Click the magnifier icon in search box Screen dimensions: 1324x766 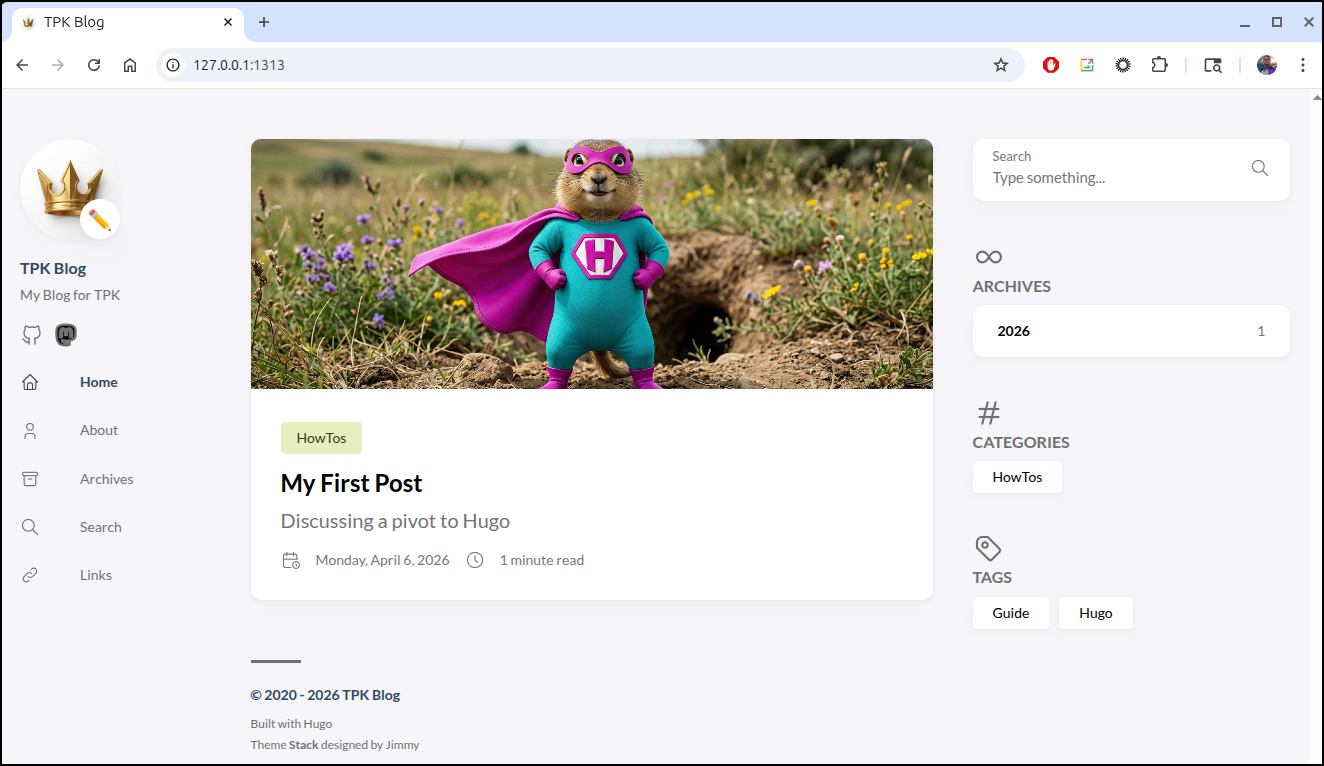coord(1259,168)
